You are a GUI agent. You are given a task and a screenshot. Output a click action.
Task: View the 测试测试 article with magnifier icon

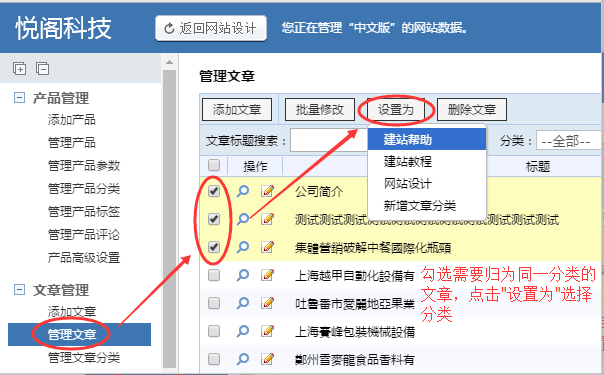coord(243,219)
